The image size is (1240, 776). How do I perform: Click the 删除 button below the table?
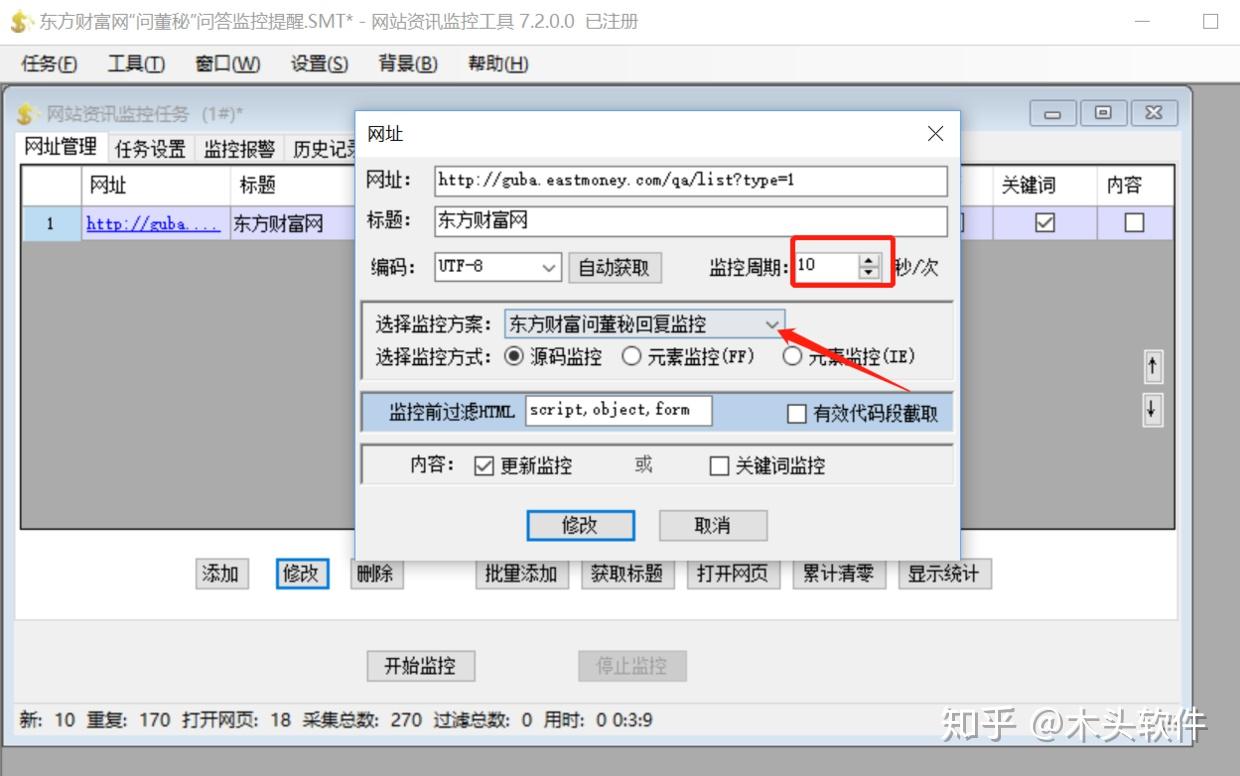tap(376, 573)
